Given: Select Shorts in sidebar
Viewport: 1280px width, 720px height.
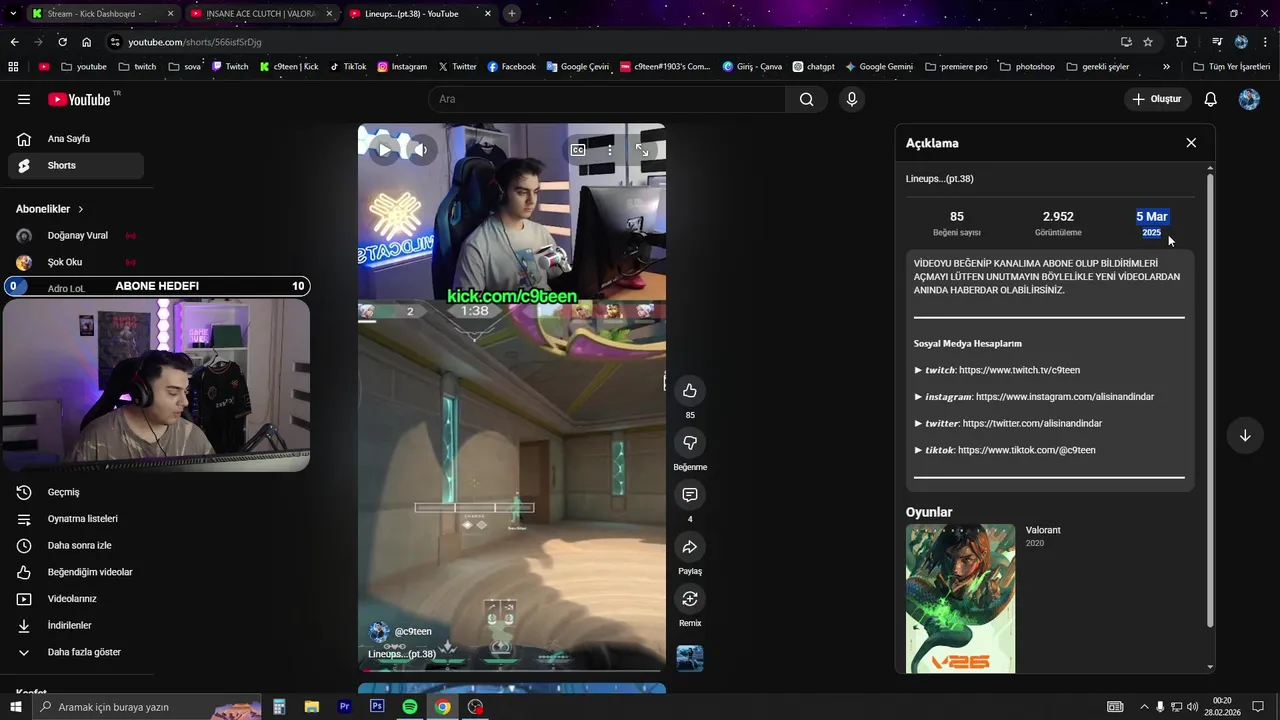Looking at the screenshot, I should pos(75,165).
